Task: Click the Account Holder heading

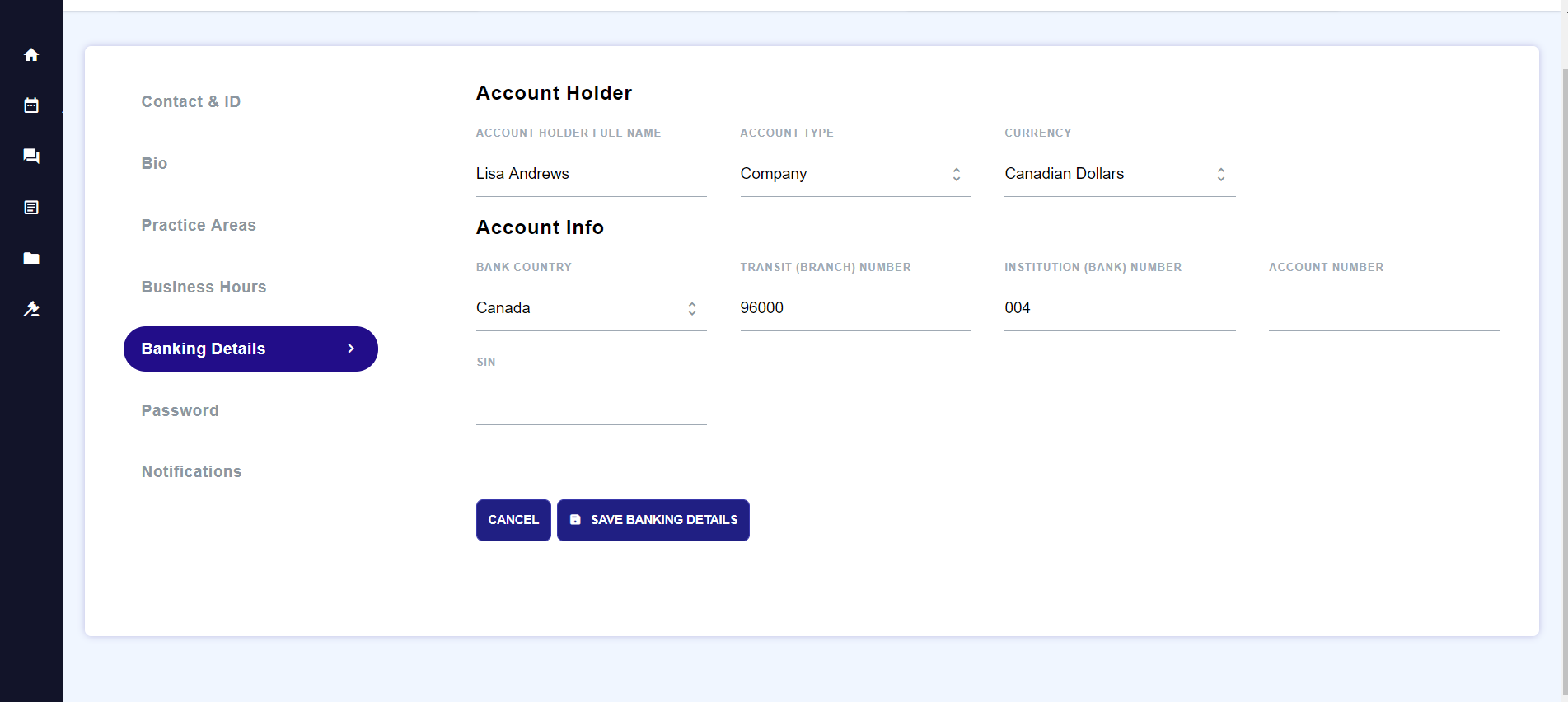Action: click(x=554, y=93)
